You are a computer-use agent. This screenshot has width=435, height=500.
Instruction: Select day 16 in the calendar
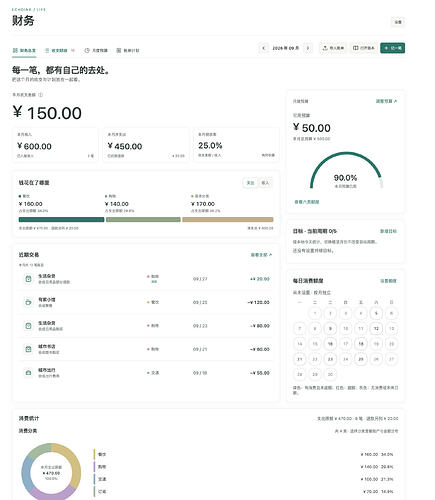pos(330,344)
